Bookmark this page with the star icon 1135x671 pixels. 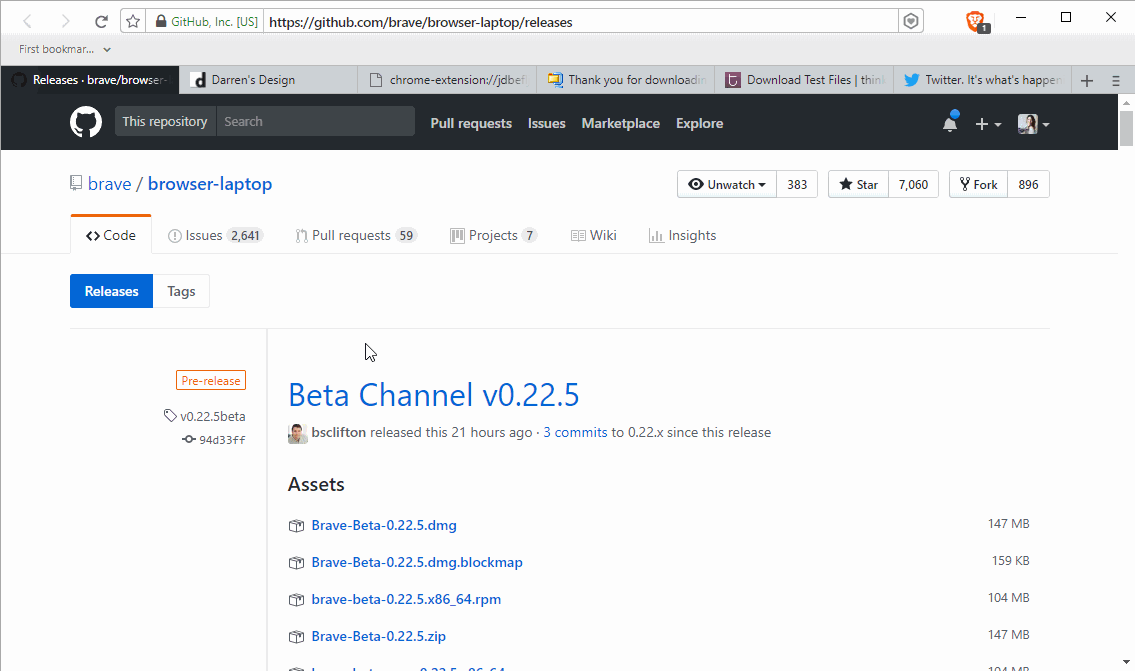click(x=133, y=22)
